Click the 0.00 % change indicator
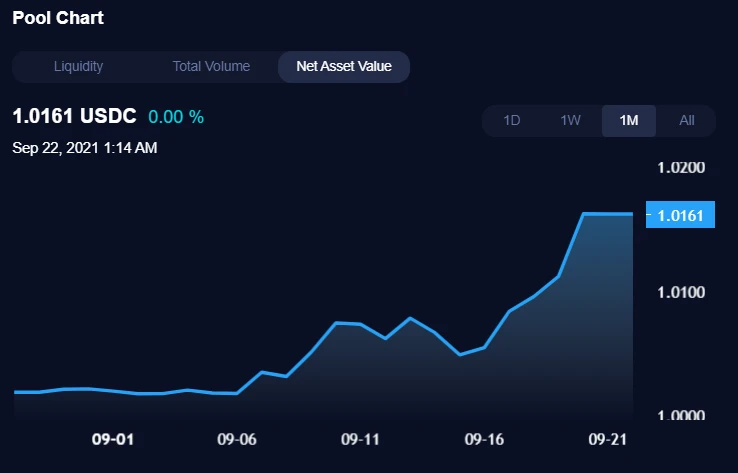This screenshot has width=738, height=473. pyautogui.click(x=176, y=117)
